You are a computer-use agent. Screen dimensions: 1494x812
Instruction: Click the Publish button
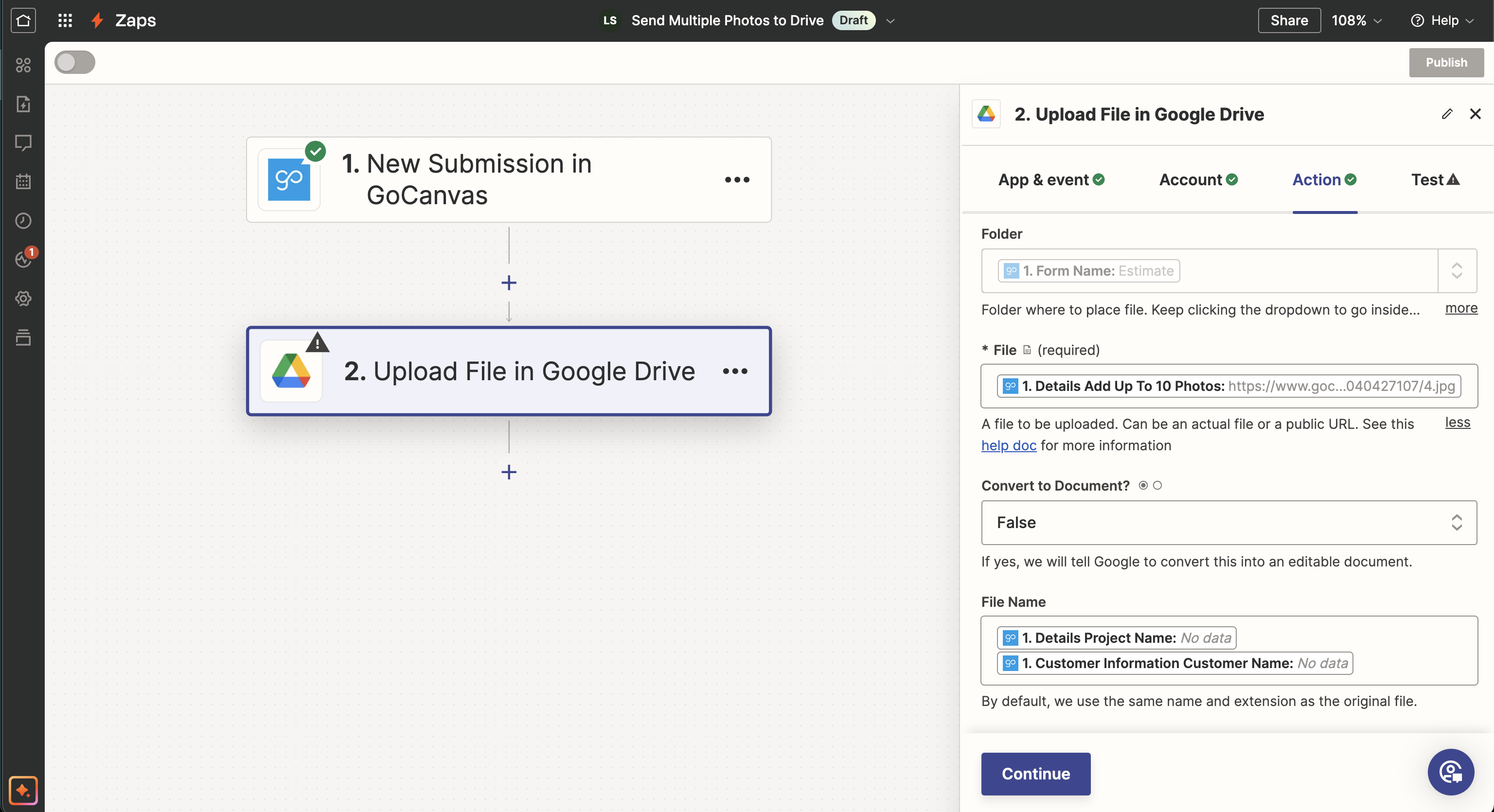[x=1446, y=62]
